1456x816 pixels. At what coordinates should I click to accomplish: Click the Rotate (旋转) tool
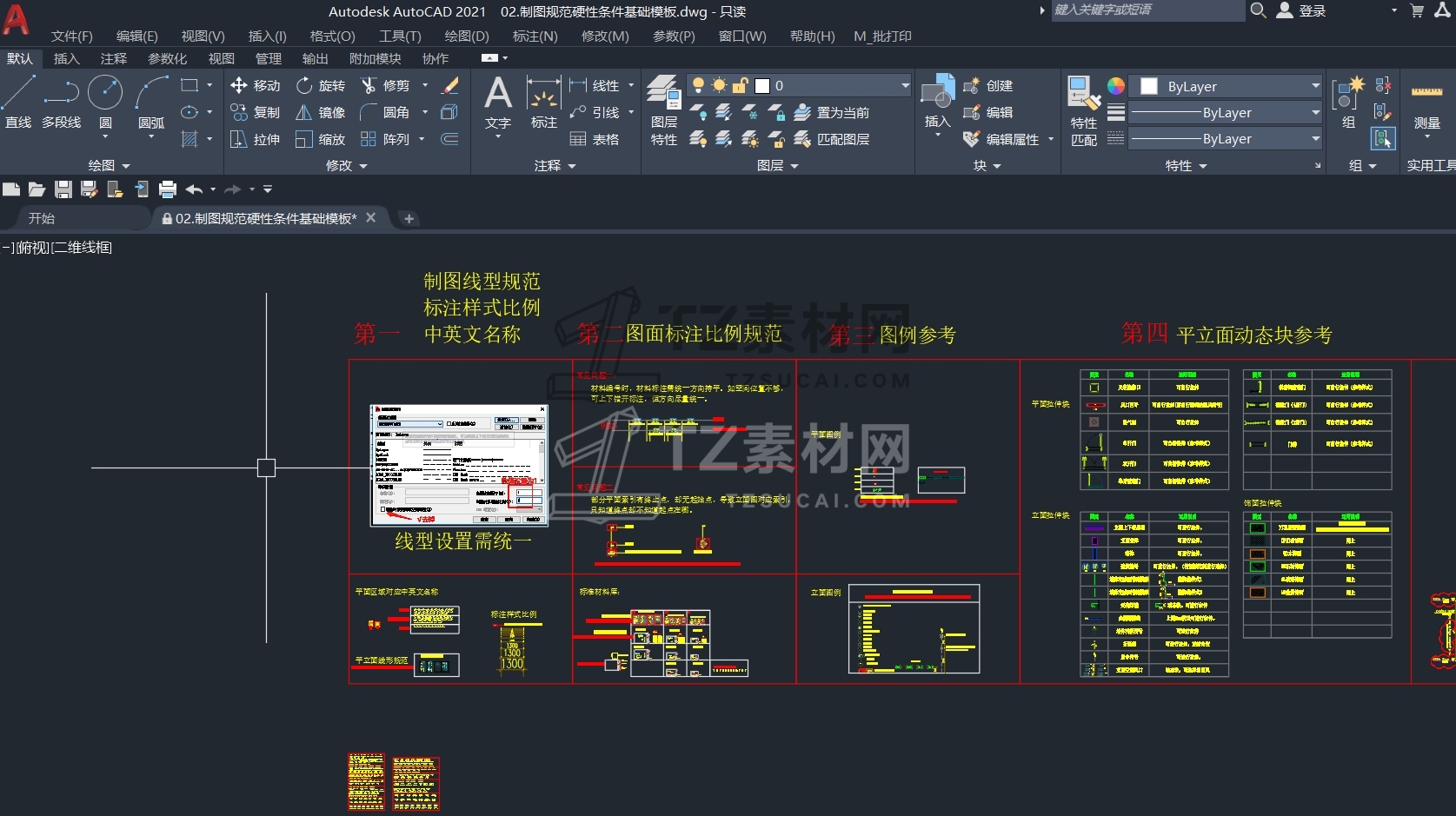click(x=321, y=86)
